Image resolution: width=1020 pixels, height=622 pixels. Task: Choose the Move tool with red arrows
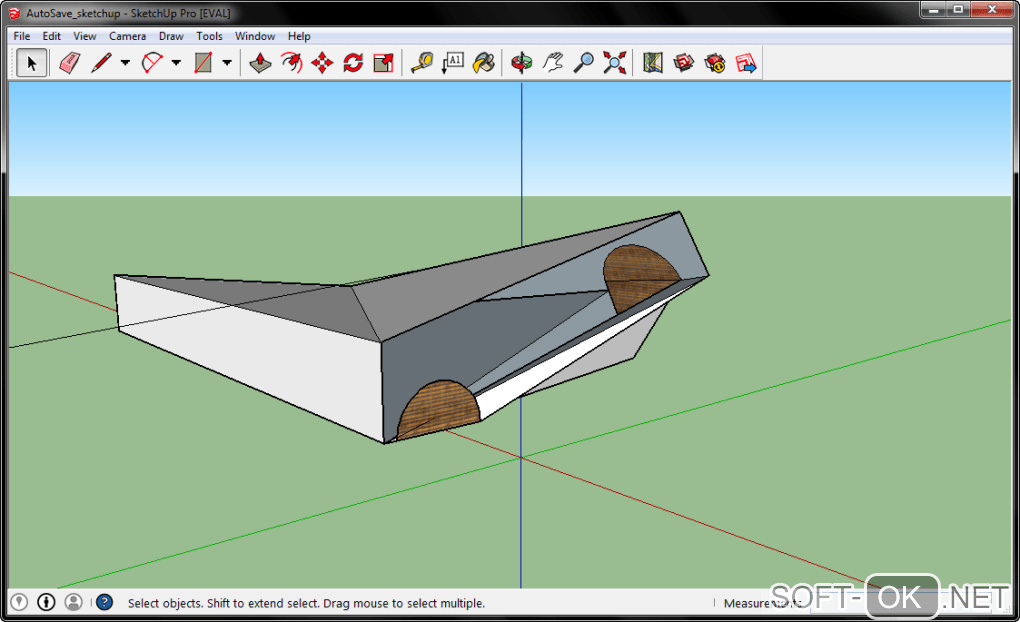[x=322, y=63]
